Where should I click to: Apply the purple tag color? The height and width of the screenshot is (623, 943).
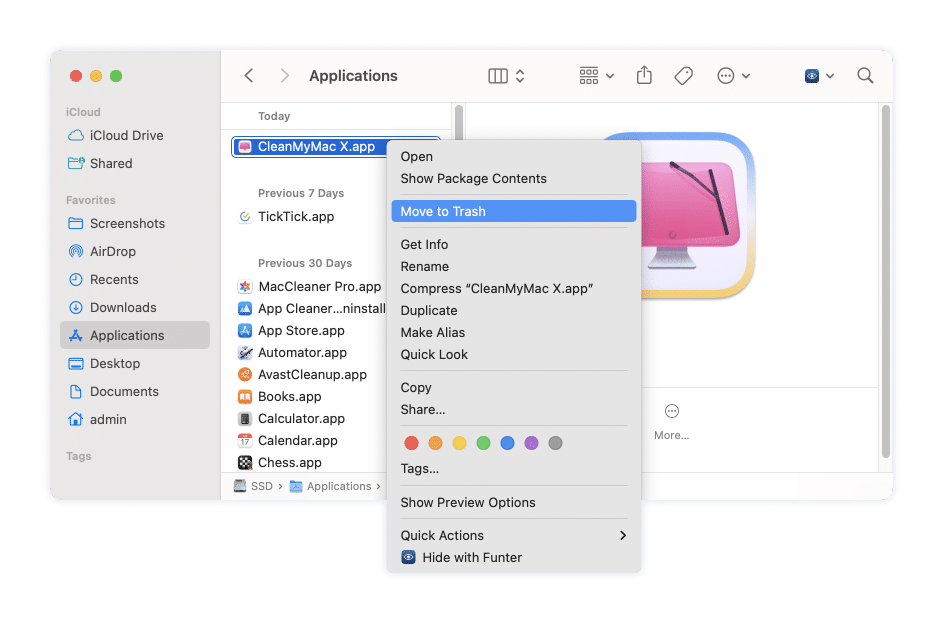[532, 443]
